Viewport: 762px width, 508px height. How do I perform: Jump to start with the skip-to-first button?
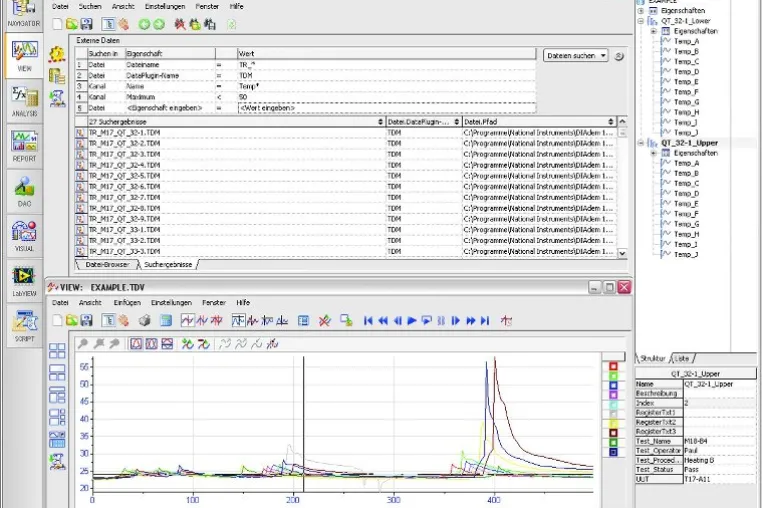(x=368, y=320)
